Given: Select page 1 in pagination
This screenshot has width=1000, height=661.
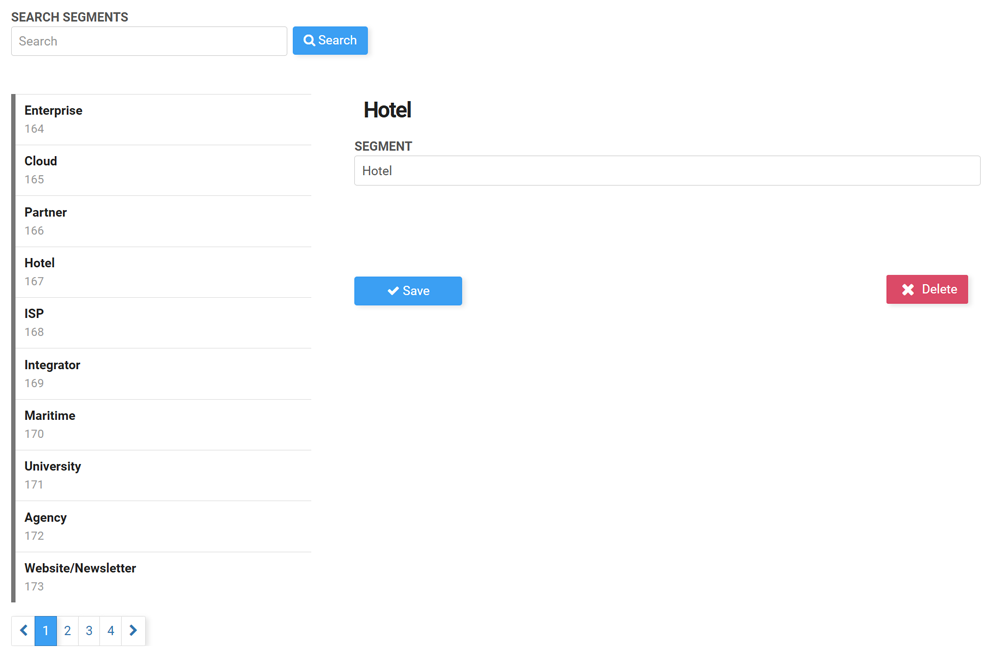Looking at the screenshot, I should click(x=46, y=631).
